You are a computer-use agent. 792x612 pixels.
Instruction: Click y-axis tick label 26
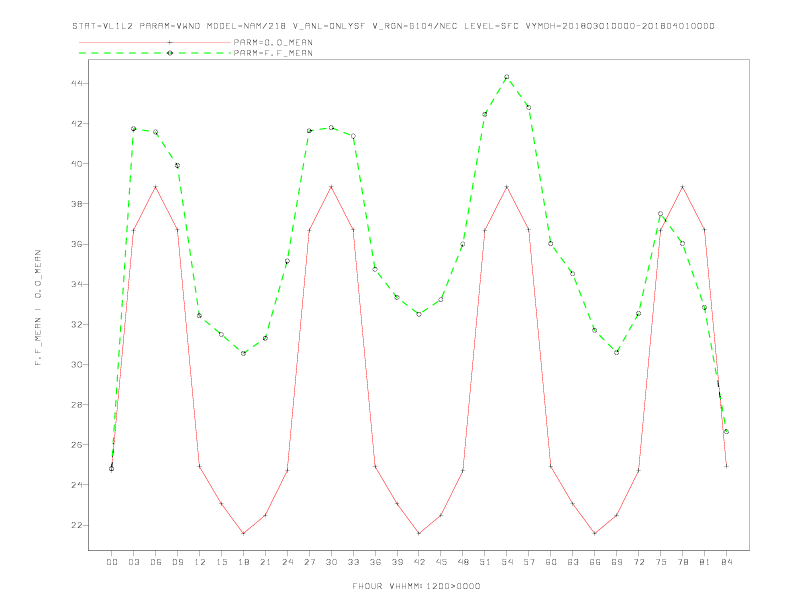(x=77, y=444)
